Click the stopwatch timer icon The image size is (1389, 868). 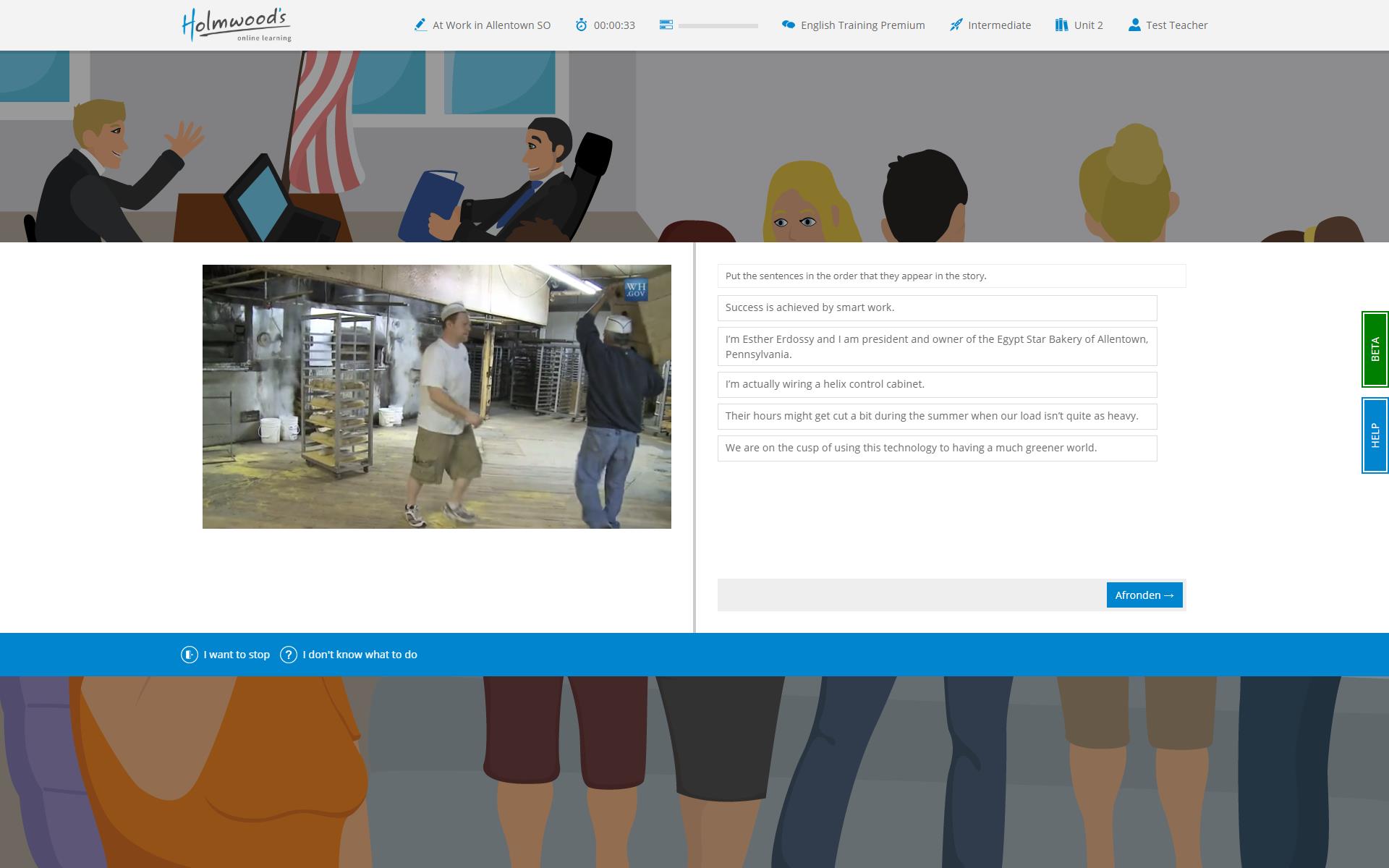pos(581,25)
